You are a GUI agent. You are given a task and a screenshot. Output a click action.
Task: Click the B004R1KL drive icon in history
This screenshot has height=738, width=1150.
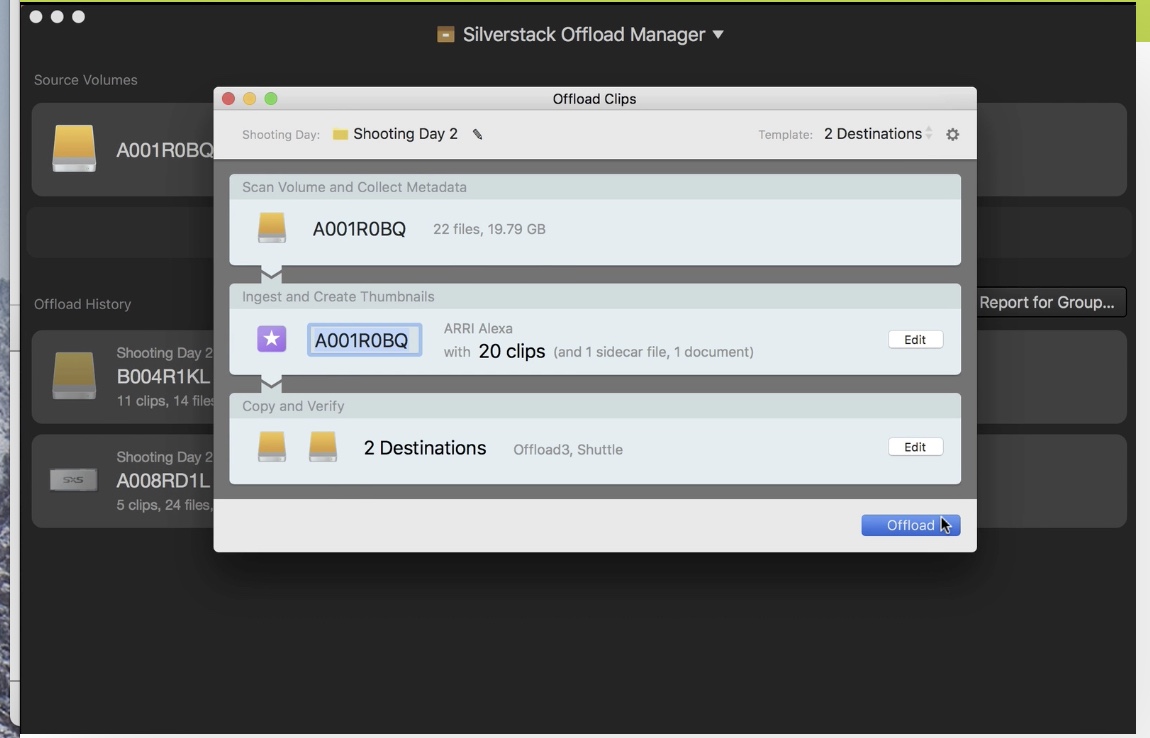(74, 376)
